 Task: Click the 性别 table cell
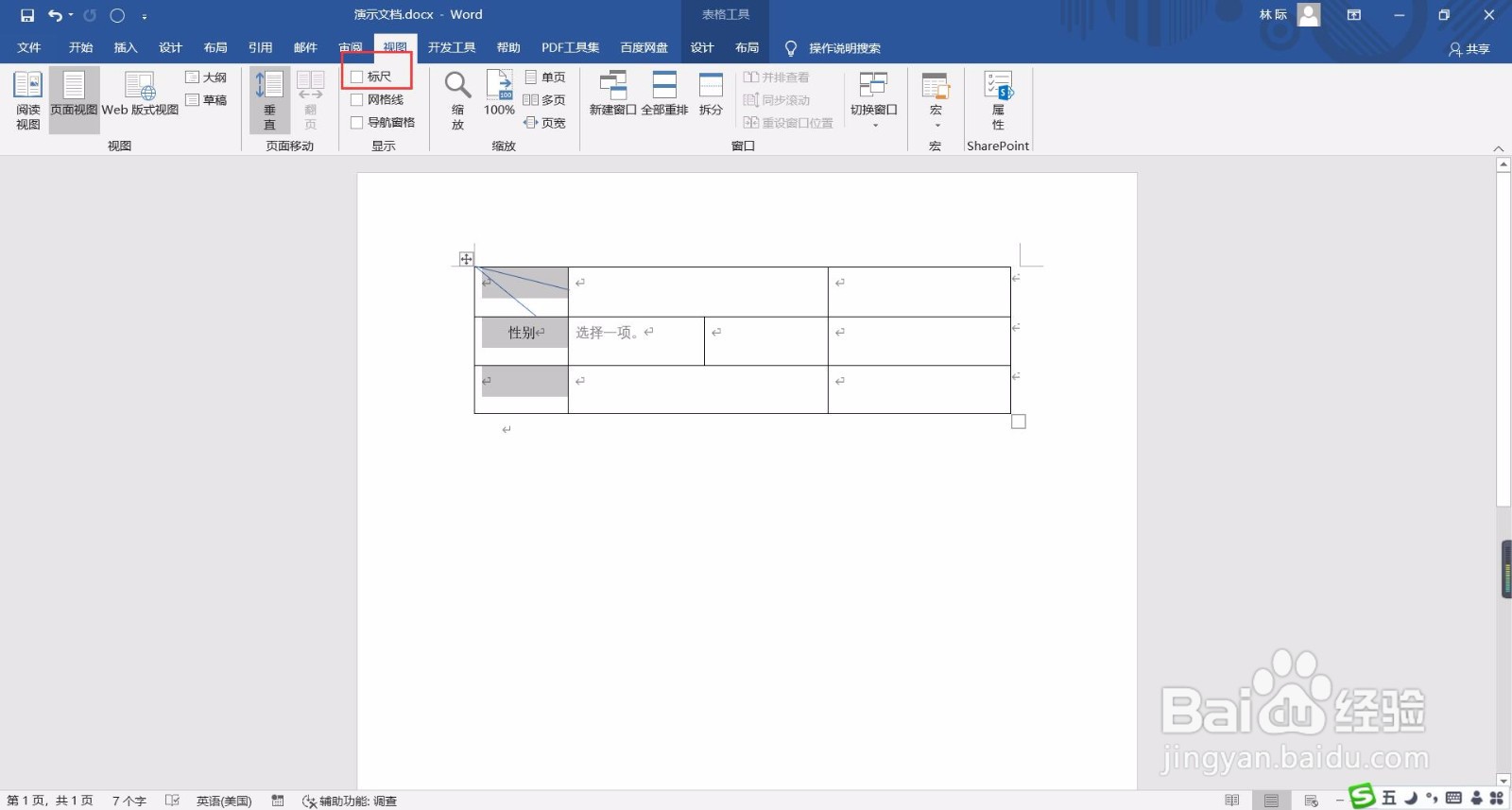point(522,341)
